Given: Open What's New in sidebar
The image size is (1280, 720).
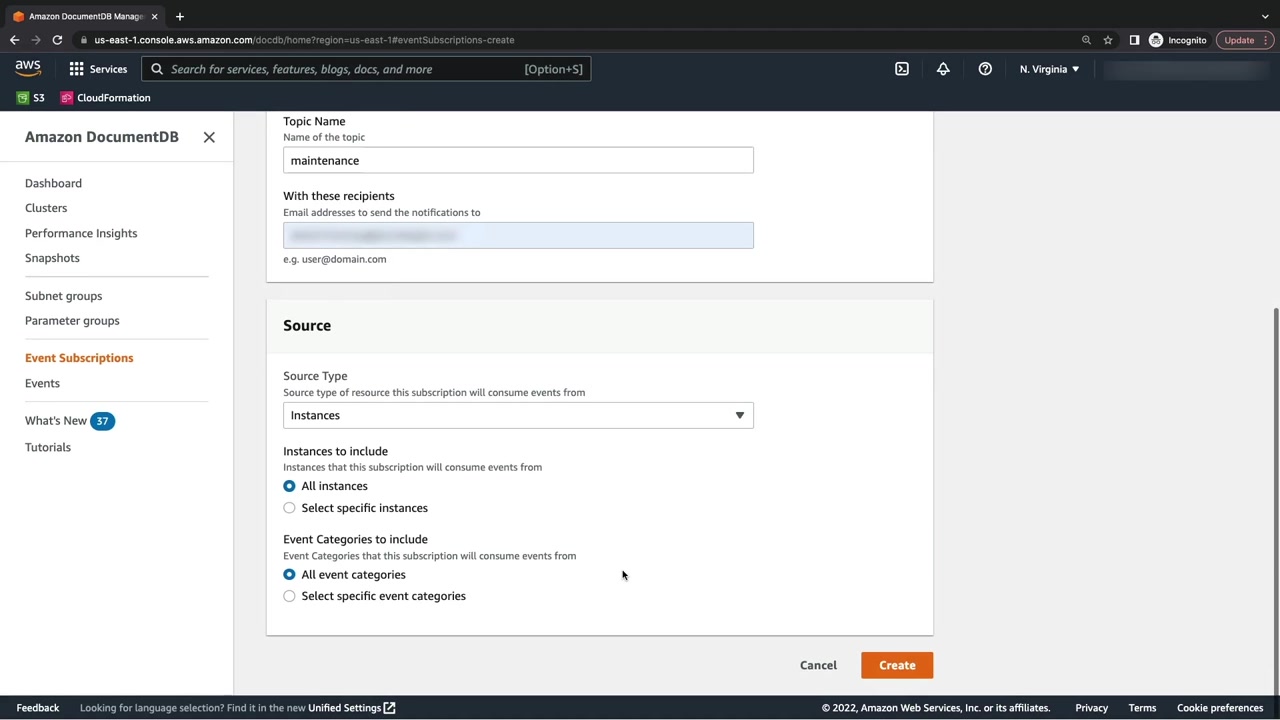Looking at the screenshot, I should click(x=56, y=421).
